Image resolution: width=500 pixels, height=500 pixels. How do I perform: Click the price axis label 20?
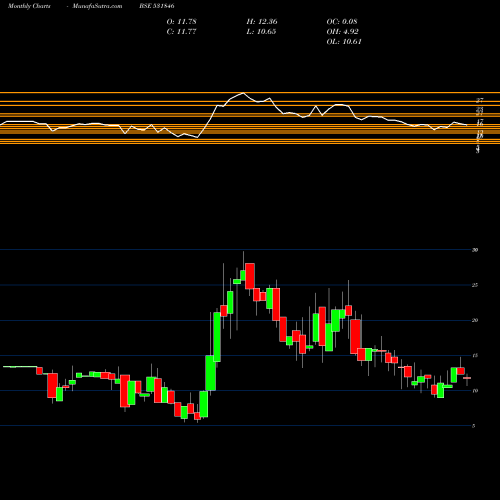pos(475,320)
